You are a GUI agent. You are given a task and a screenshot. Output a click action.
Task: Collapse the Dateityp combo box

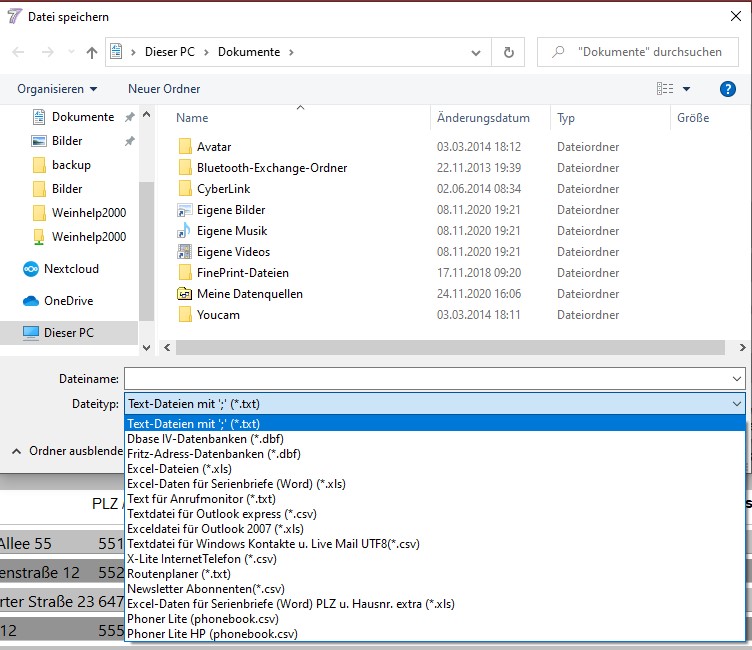pos(738,404)
